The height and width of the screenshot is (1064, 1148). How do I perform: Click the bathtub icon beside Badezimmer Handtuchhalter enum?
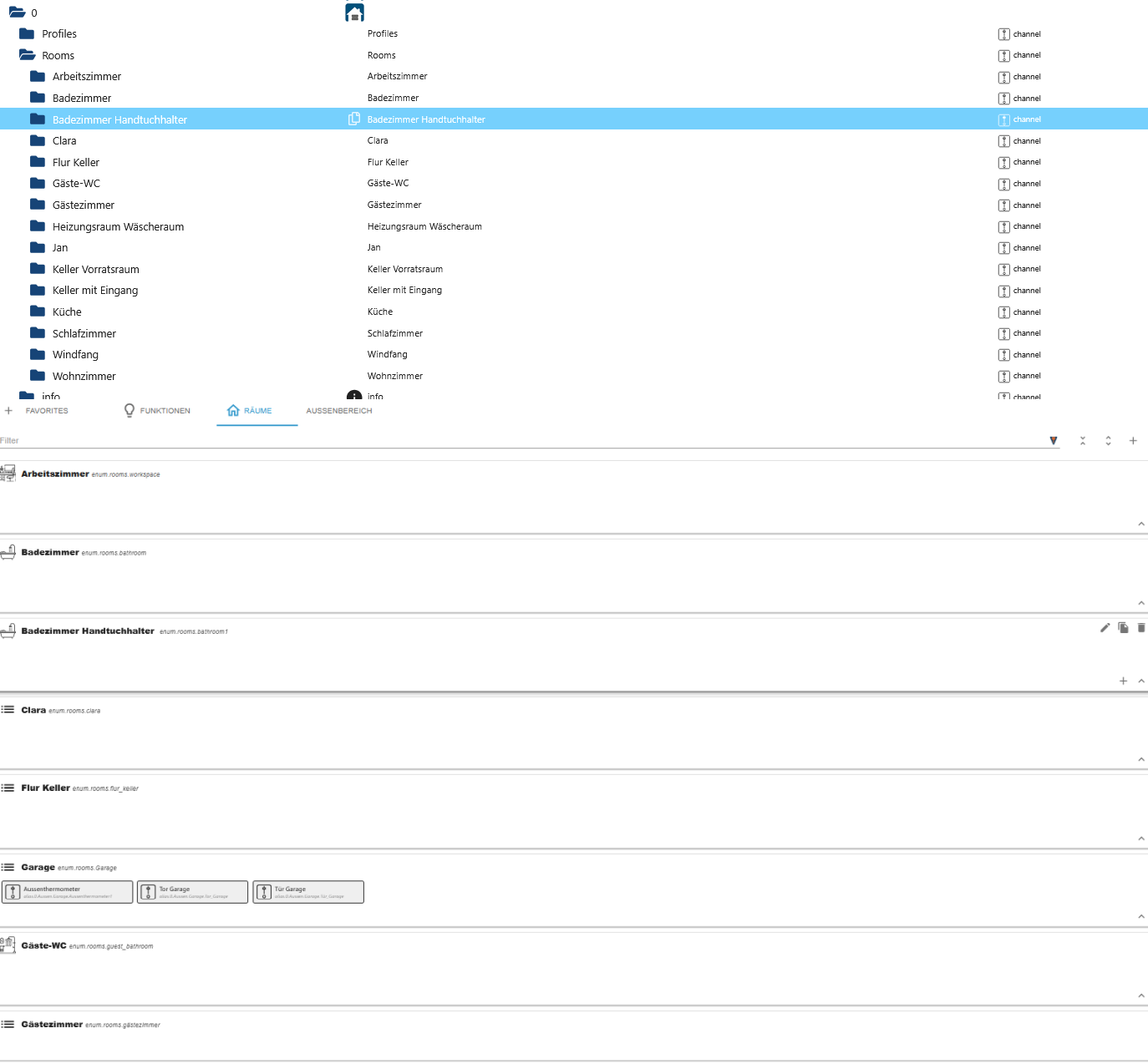(x=8, y=631)
